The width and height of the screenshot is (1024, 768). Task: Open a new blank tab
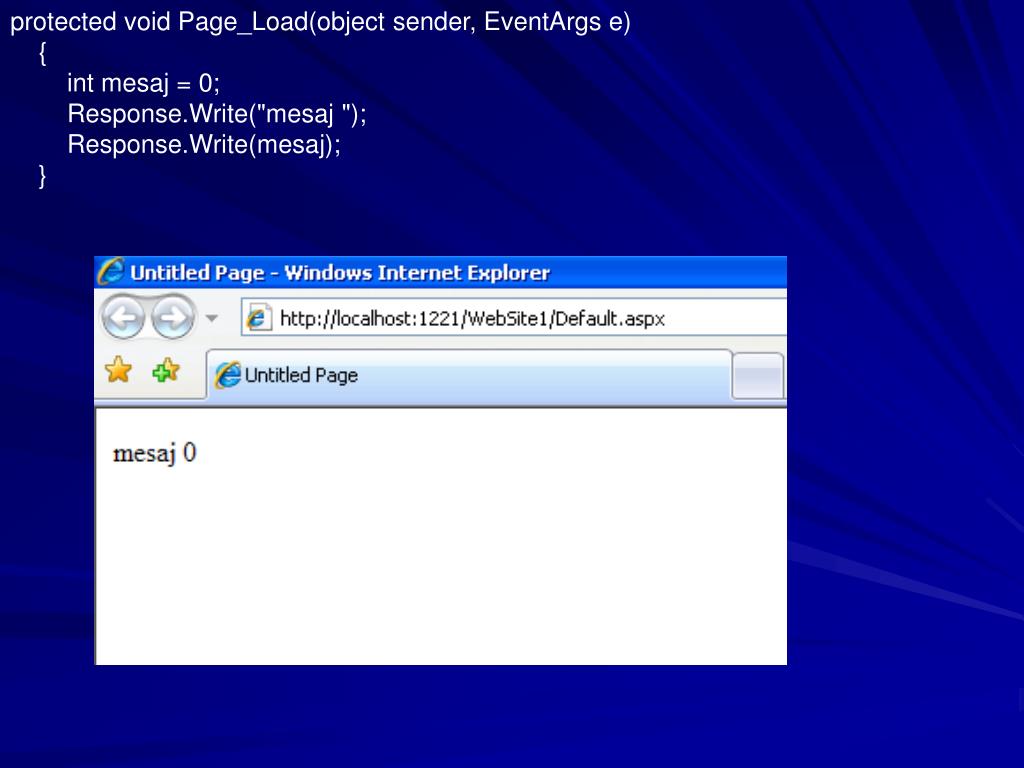(x=758, y=376)
